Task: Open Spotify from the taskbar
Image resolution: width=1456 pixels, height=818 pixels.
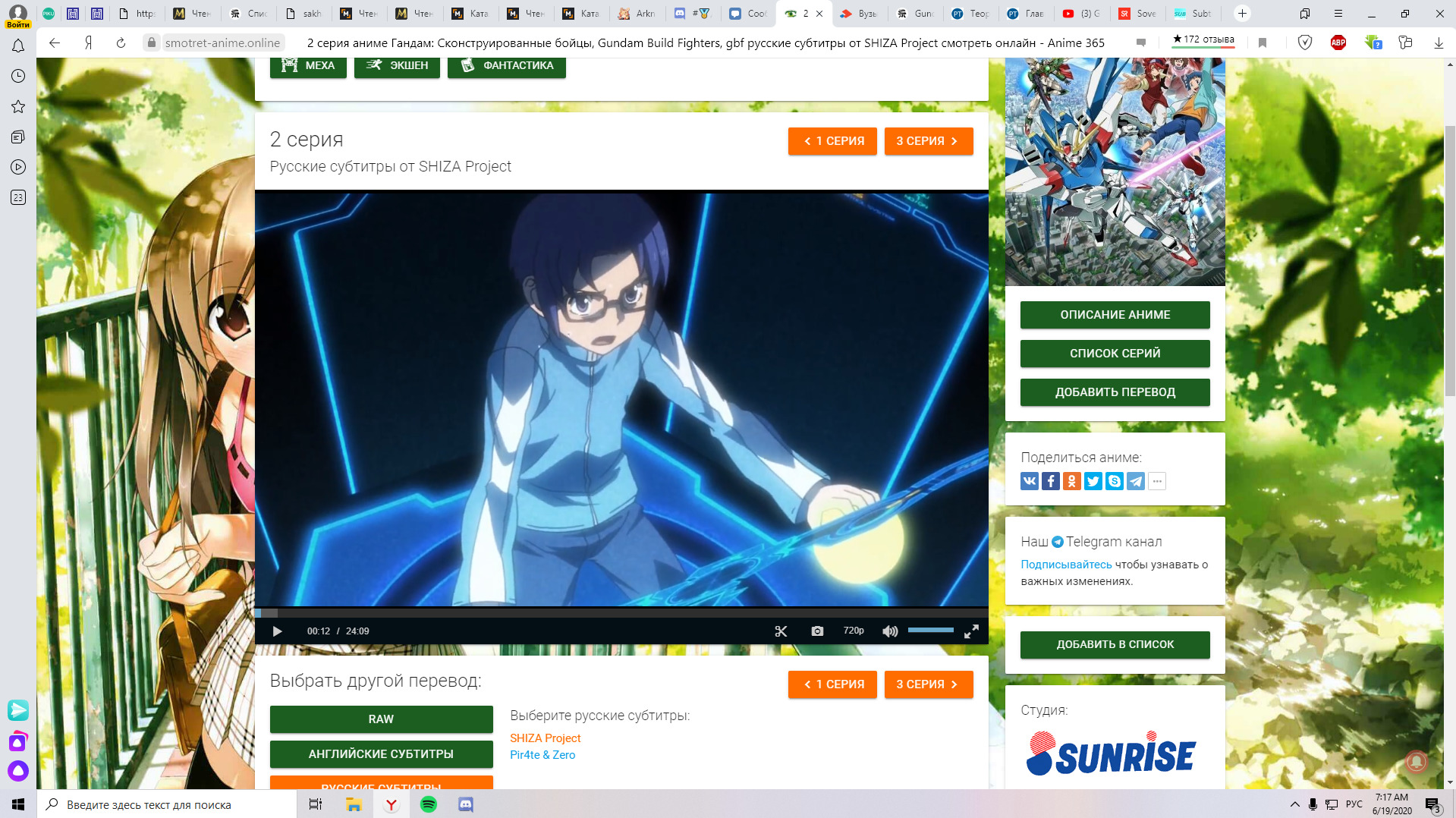Action: pos(429,804)
